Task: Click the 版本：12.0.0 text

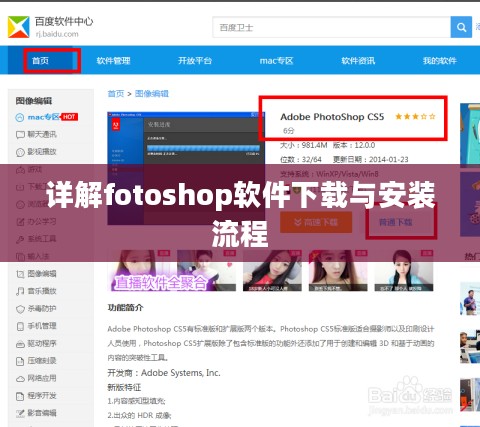Action: pyautogui.click(x=354, y=145)
